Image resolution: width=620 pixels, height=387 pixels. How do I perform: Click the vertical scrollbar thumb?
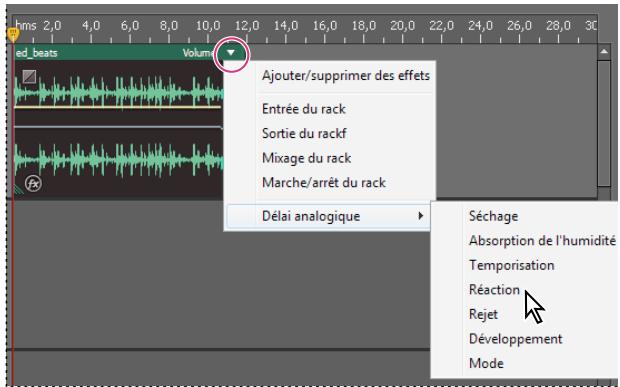[x=604, y=123]
